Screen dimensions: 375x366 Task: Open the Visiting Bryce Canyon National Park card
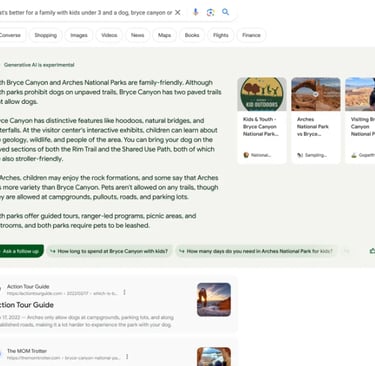(x=360, y=121)
